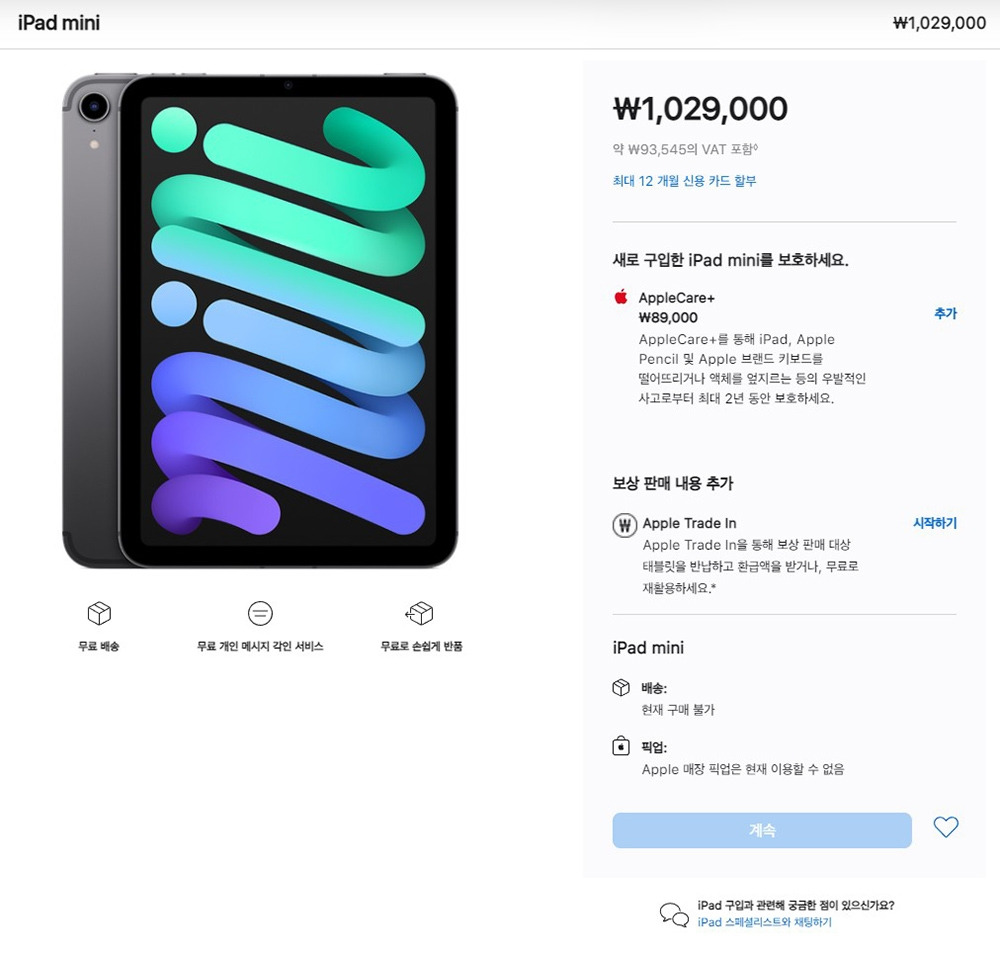Chat with an iPad specialist link
The height and width of the screenshot is (957, 1000).
764,922
